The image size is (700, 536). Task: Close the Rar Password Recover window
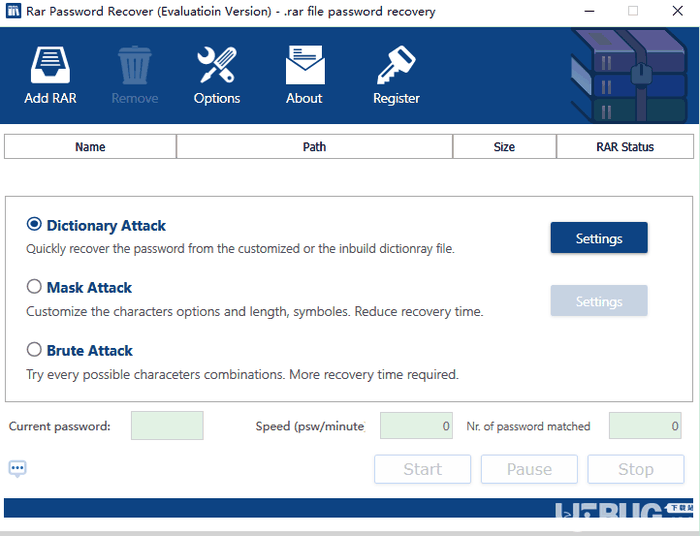[677, 11]
